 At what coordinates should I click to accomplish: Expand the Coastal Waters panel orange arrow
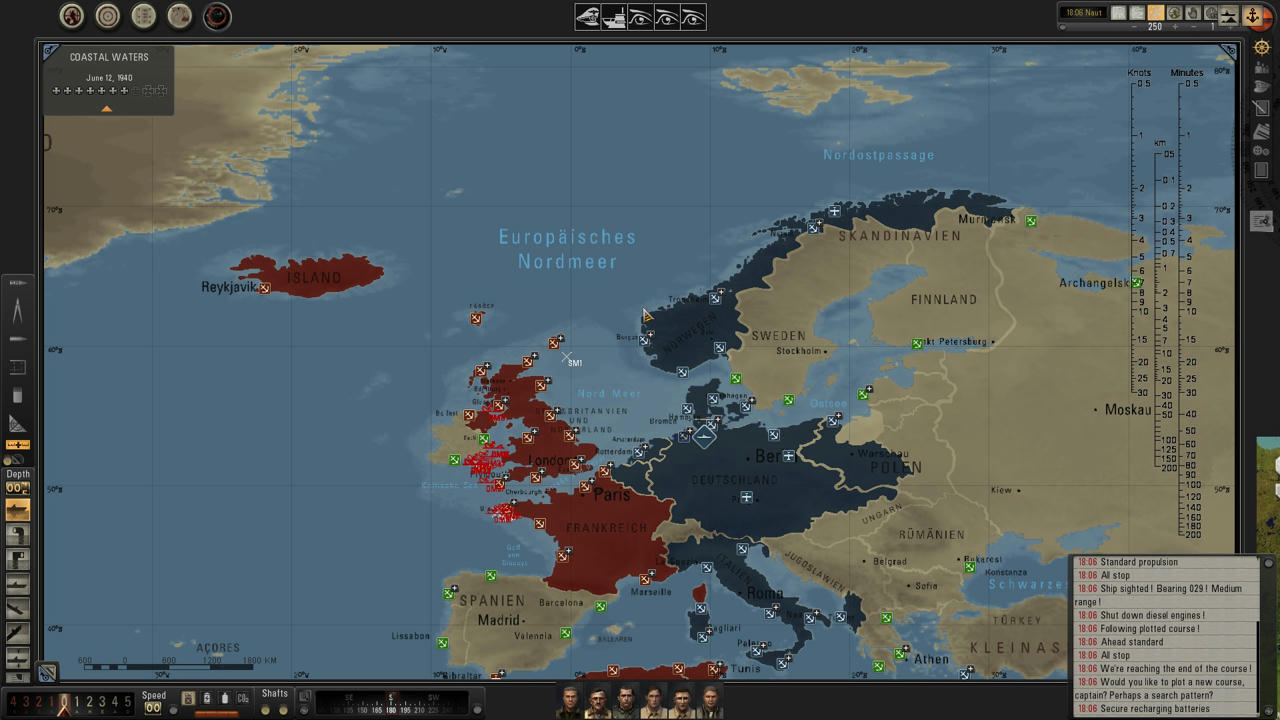click(x=107, y=108)
